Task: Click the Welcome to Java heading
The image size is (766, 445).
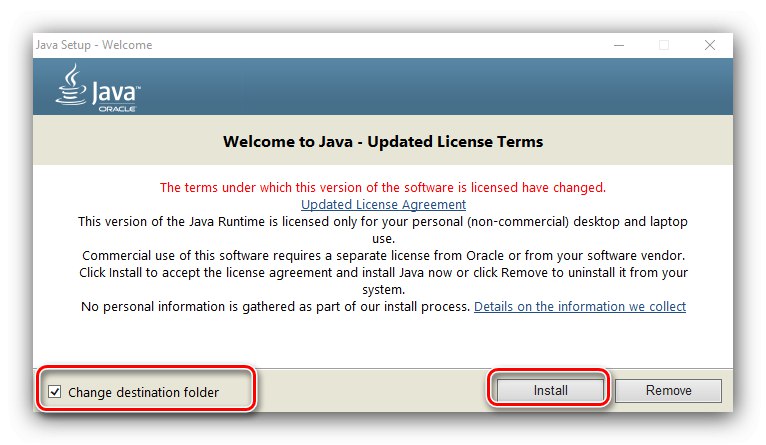Action: click(383, 142)
